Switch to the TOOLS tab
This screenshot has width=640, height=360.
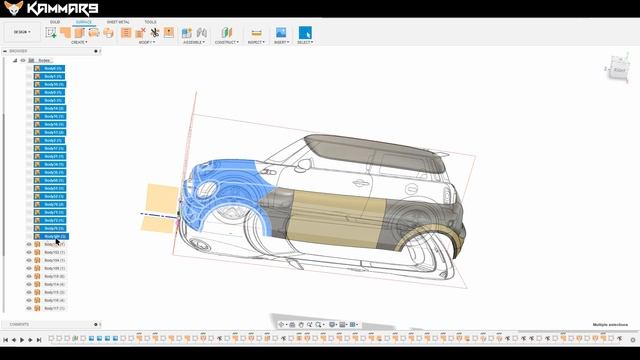150,22
